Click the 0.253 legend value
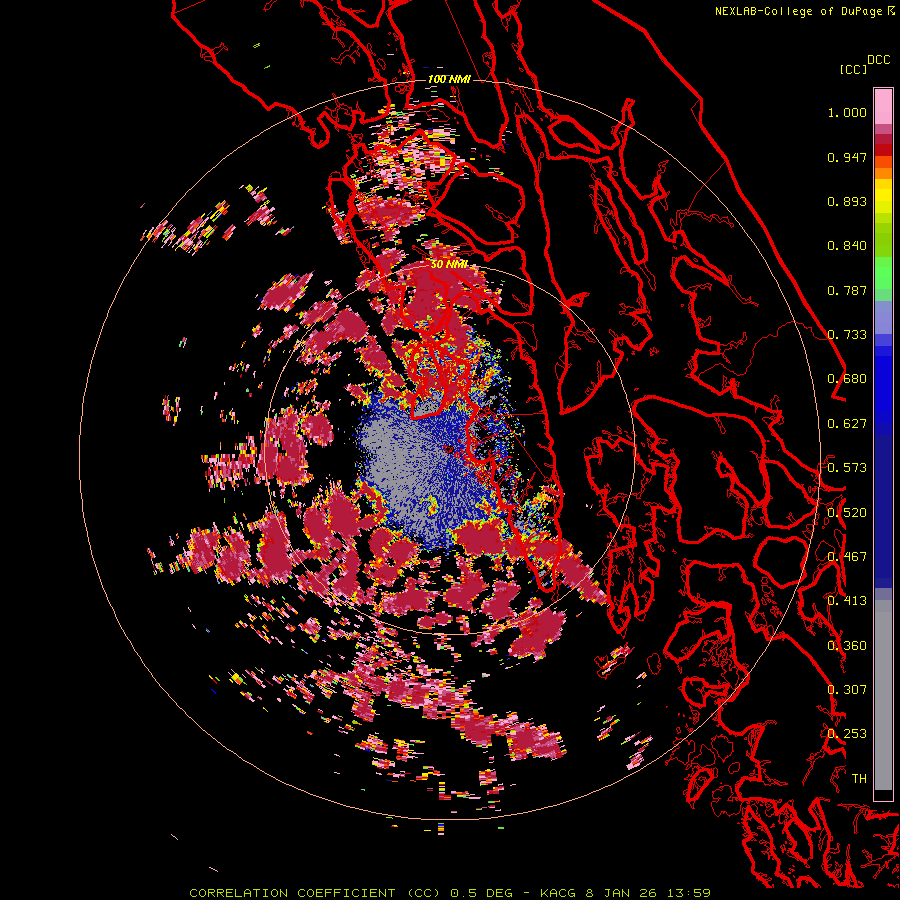 847,734
